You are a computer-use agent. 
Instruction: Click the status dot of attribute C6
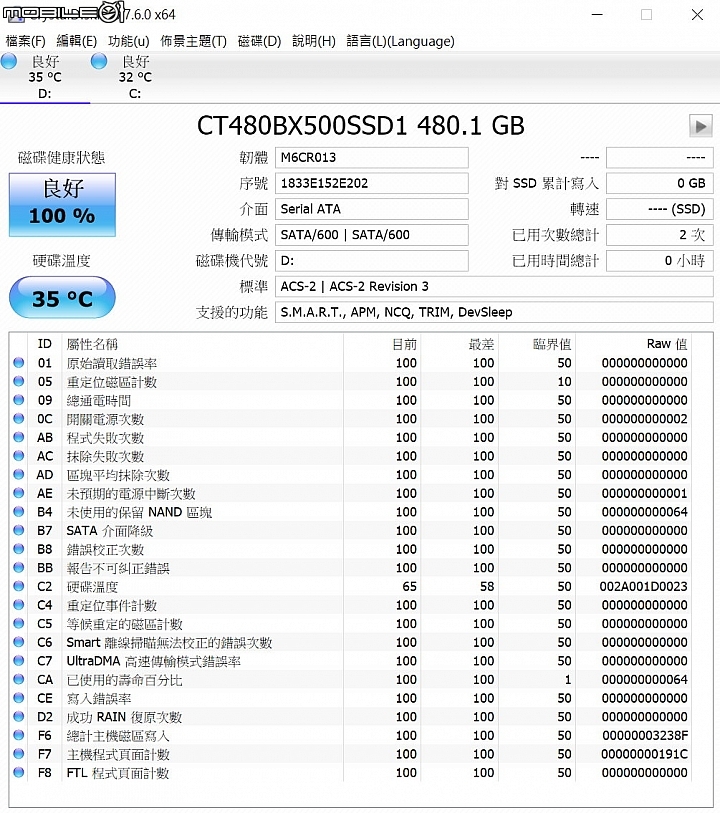click(19, 642)
